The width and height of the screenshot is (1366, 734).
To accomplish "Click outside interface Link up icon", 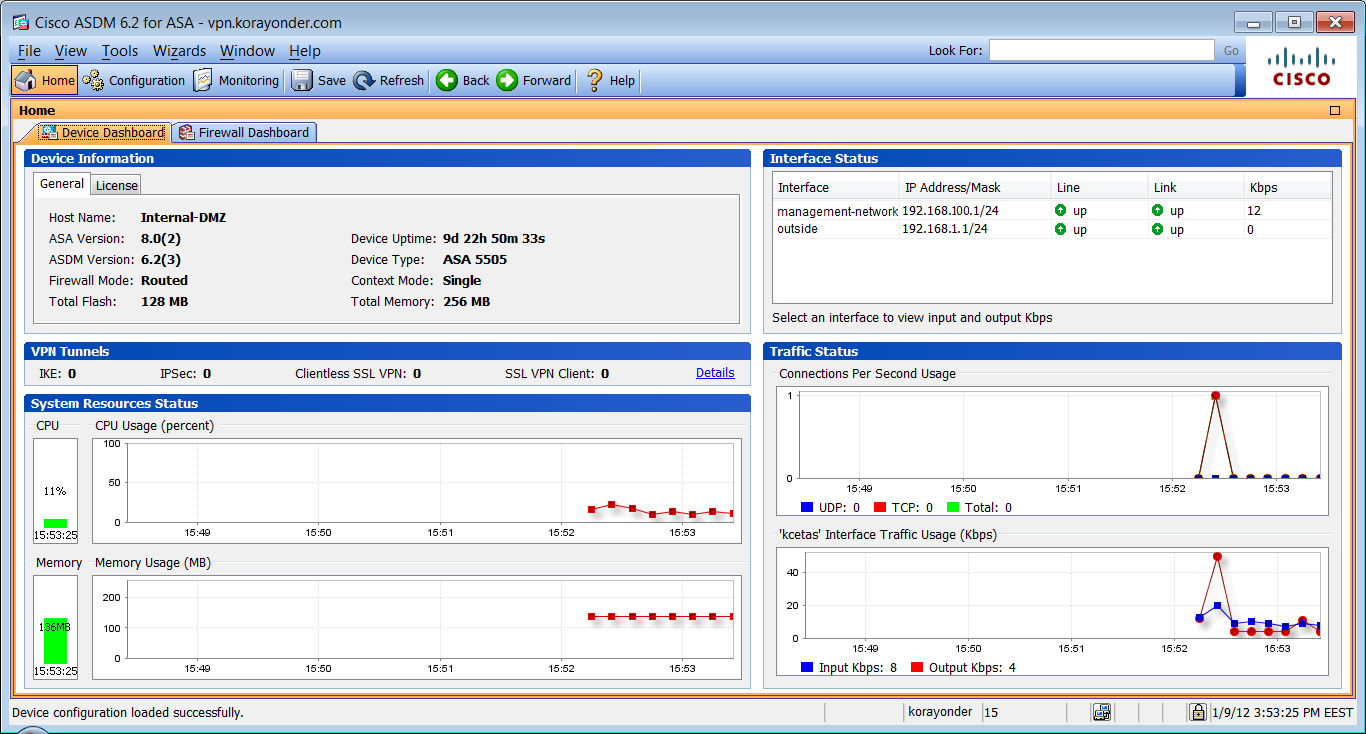I will (x=1158, y=229).
